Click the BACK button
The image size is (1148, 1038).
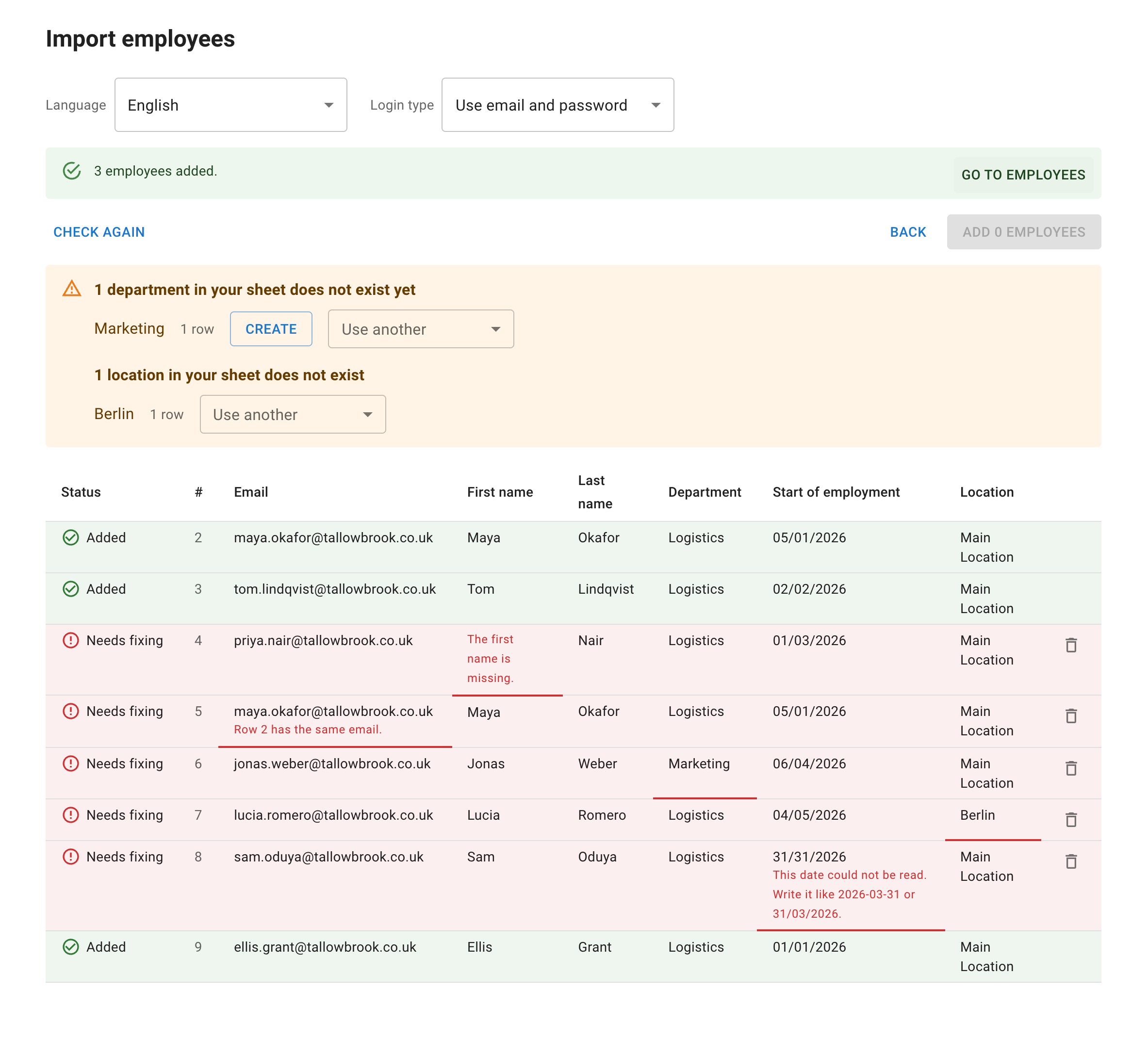[x=908, y=232]
